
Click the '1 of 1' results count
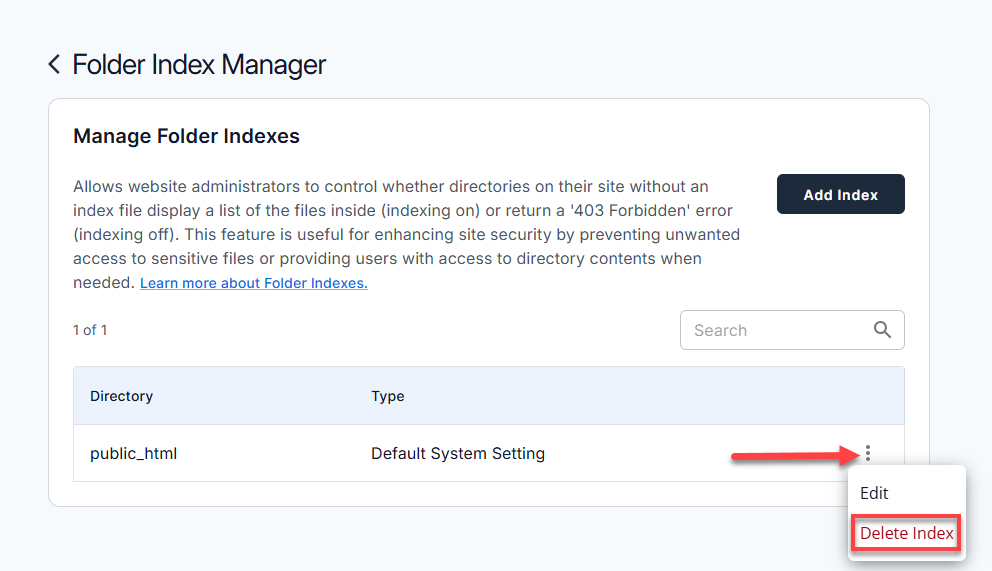90,330
